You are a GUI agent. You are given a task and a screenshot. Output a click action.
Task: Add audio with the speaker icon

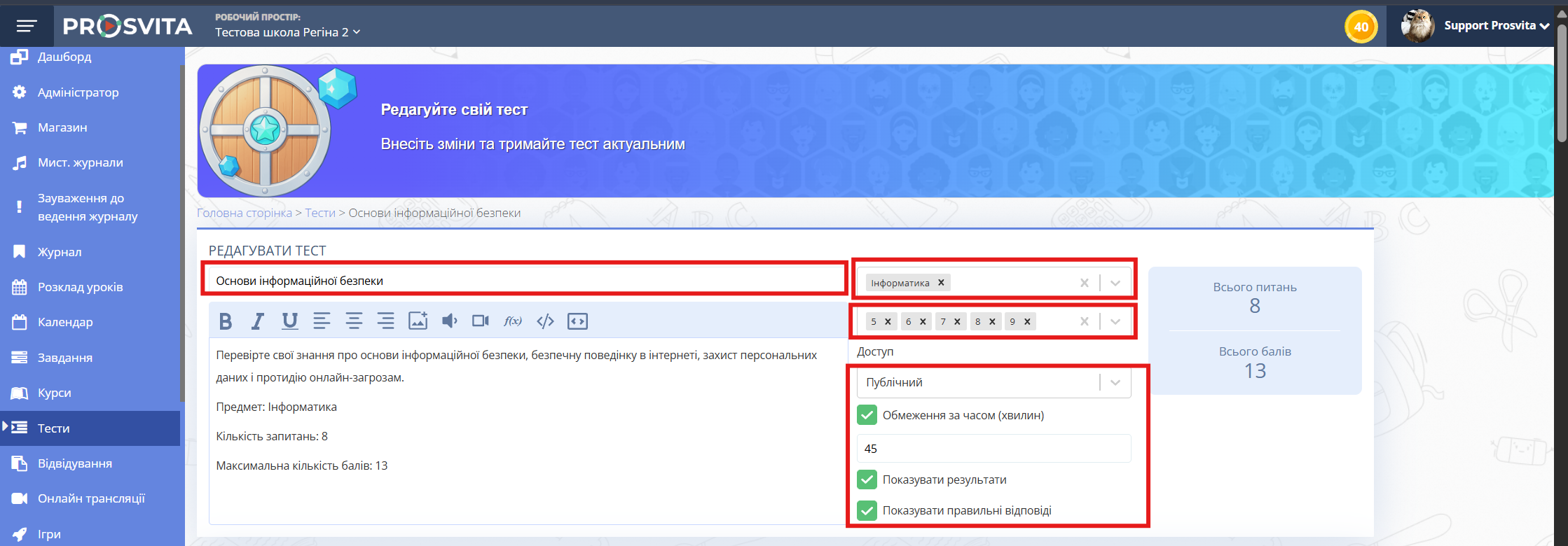450,321
